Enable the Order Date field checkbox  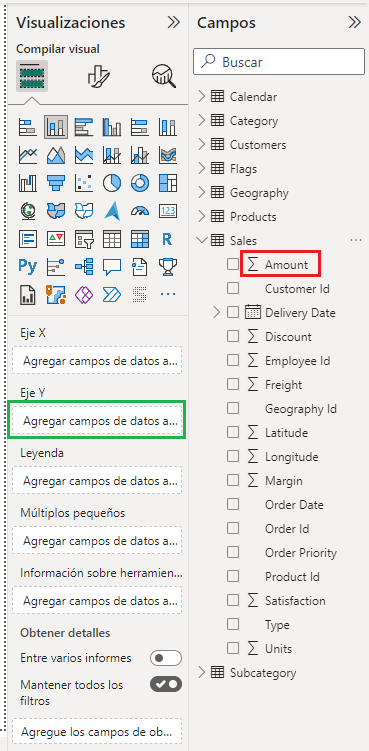[233, 504]
